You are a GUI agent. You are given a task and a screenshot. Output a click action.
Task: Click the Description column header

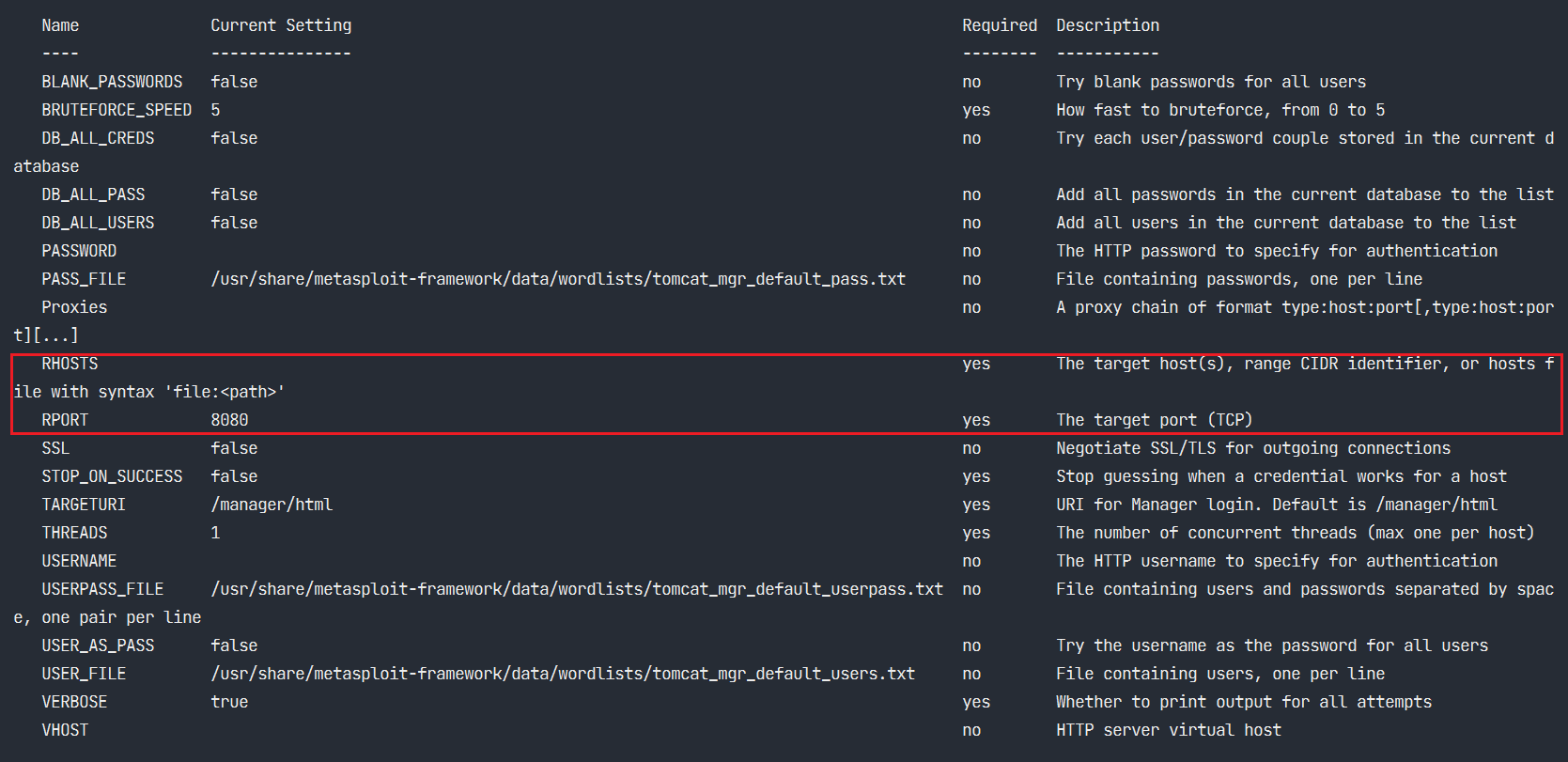pyautogui.click(x=1108, y=25)
